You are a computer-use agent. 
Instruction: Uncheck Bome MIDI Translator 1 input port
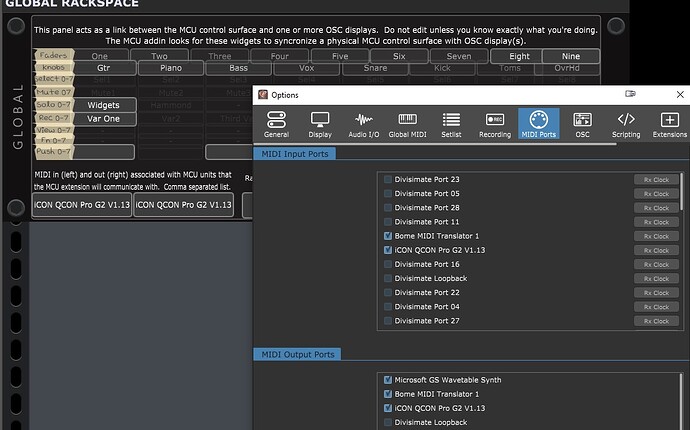(388, 235)
